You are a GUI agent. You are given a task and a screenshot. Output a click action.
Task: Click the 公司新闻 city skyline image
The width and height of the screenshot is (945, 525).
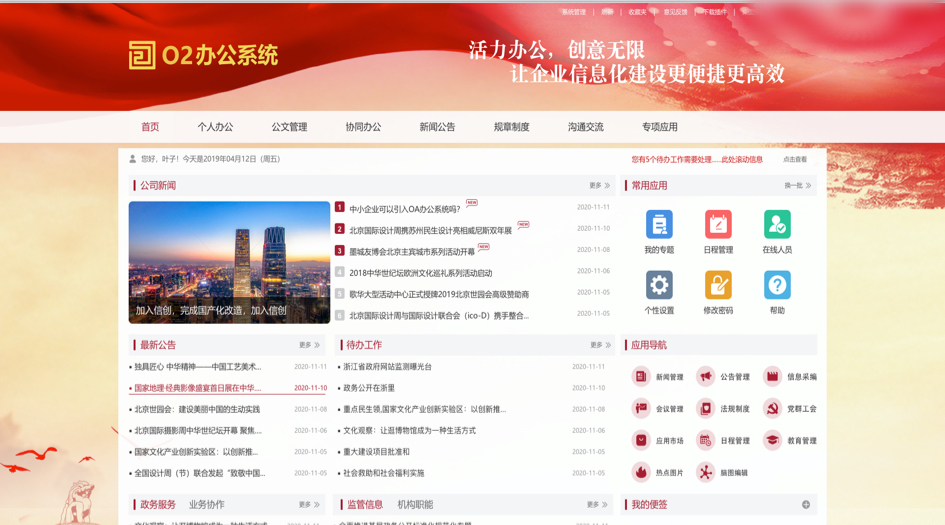[x=229, y=262]
